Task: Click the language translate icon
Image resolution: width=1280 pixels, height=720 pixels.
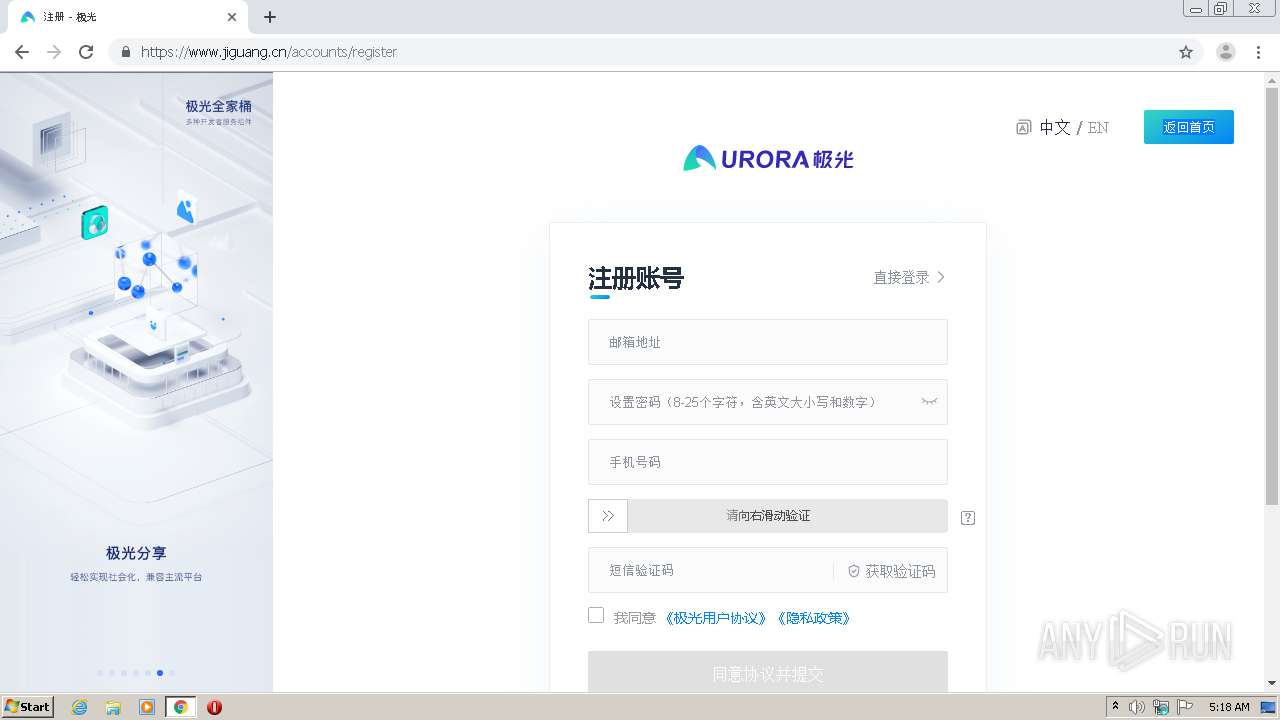Action: [x=1023, y=127]
